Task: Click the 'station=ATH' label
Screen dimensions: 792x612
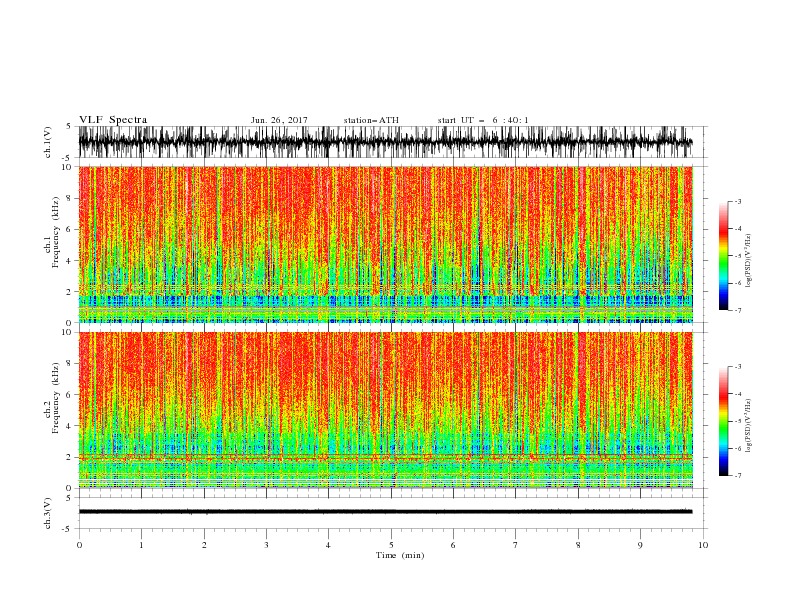Action: click(371, 120)
